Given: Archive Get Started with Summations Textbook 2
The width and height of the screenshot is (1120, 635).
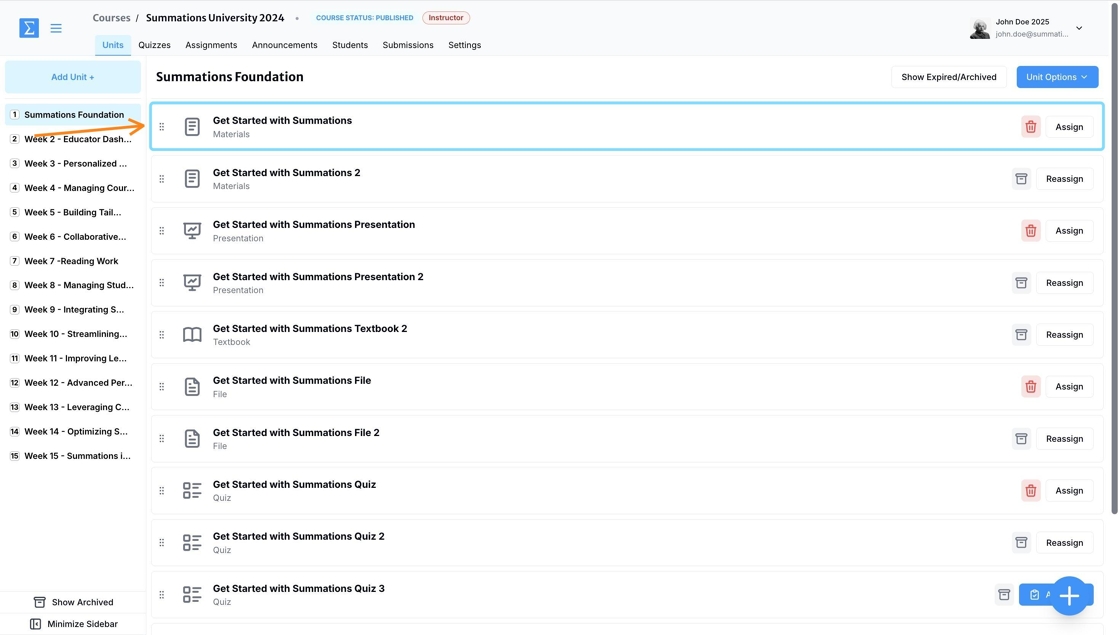Looking at the screenshot, I should (1021, 335).
